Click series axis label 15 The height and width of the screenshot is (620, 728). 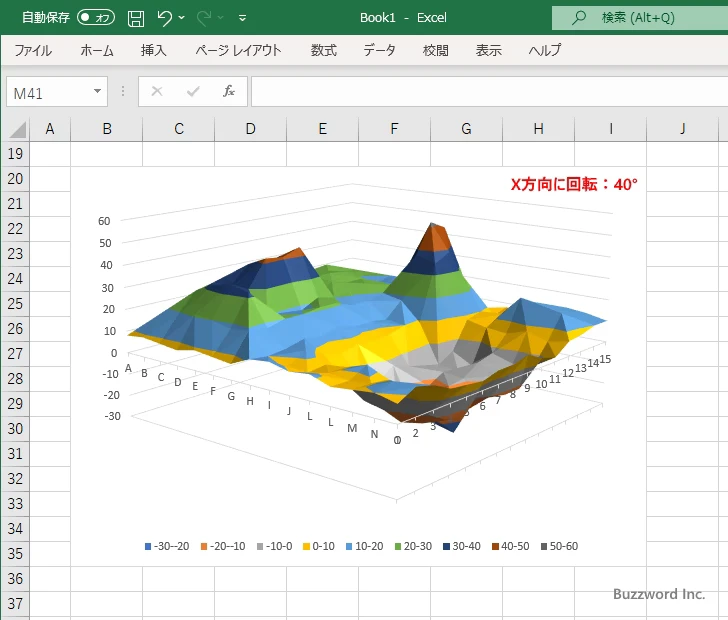tap(605, 359)
